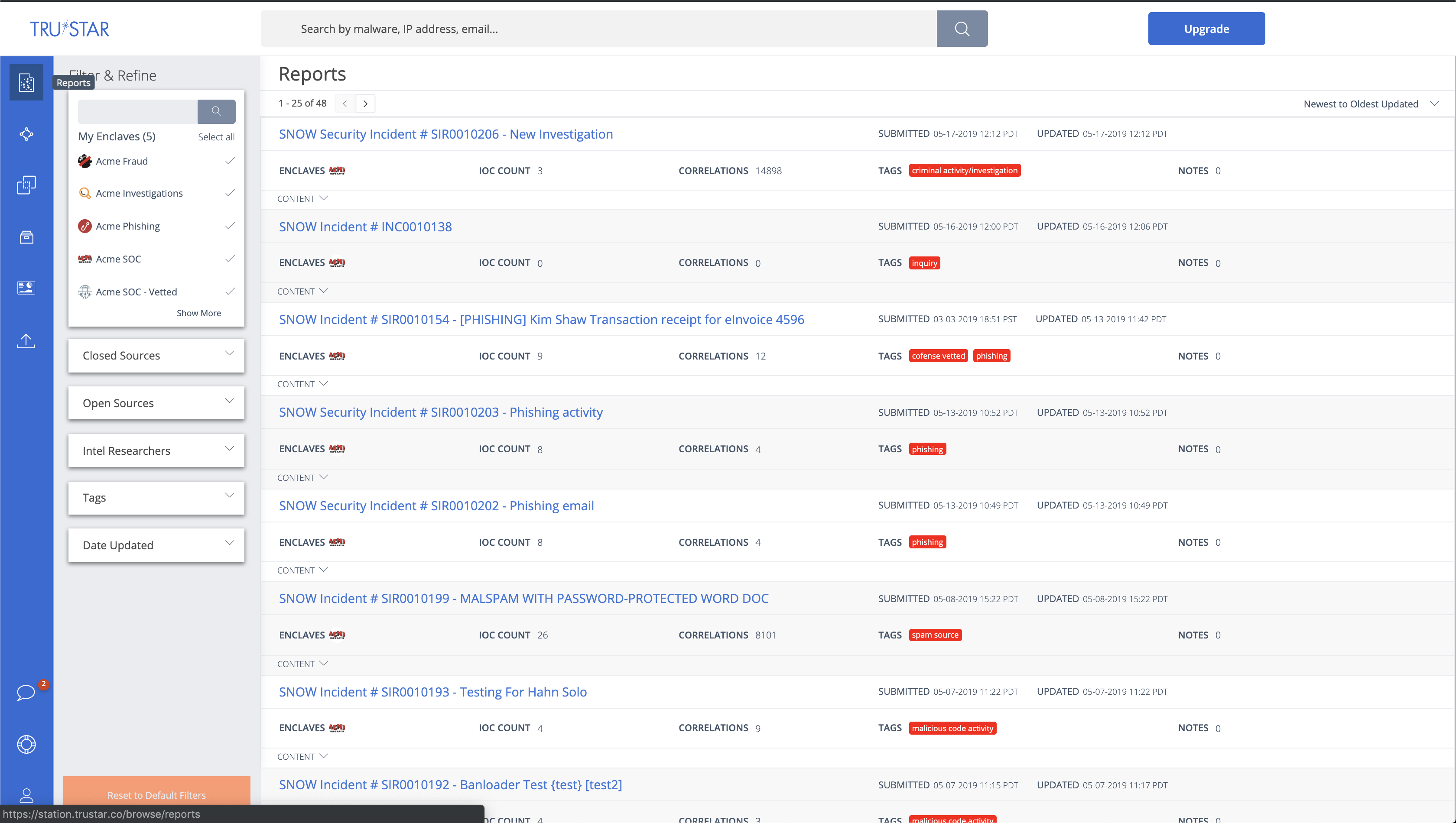This screenshot has height=823, width=1456.
Task: Expand CONTENT for SIR0010193 report
Action: point(302,756)
